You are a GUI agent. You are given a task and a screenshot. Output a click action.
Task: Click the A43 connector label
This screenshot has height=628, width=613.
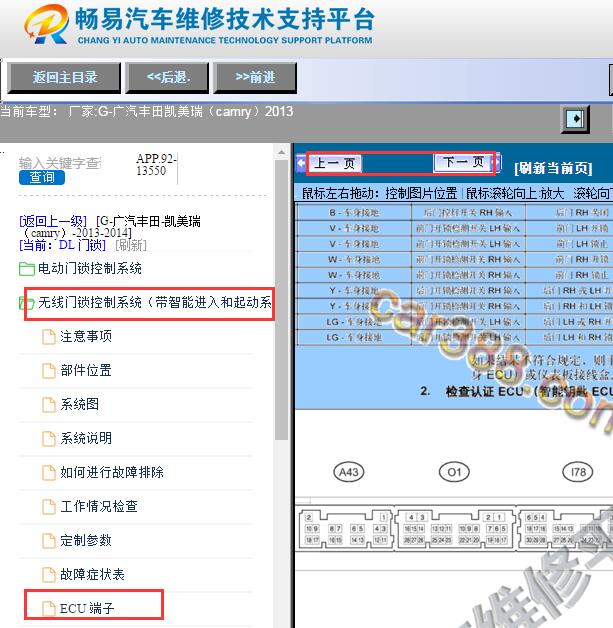click(349, 472)
